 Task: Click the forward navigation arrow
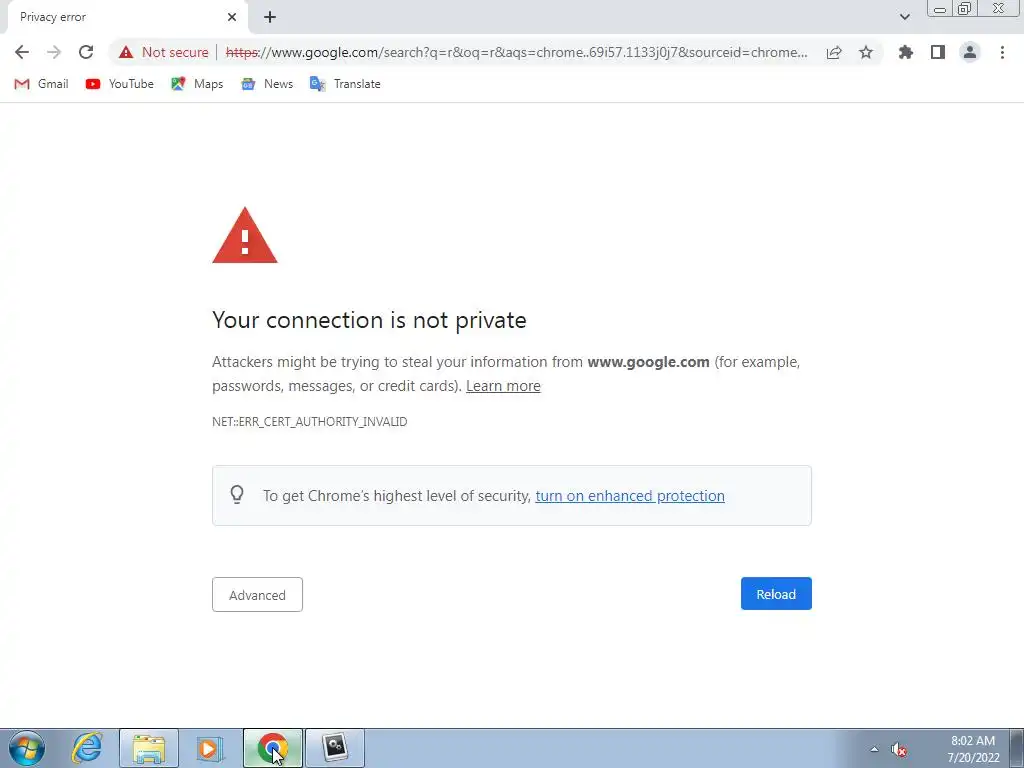click(x=54, y=52)
